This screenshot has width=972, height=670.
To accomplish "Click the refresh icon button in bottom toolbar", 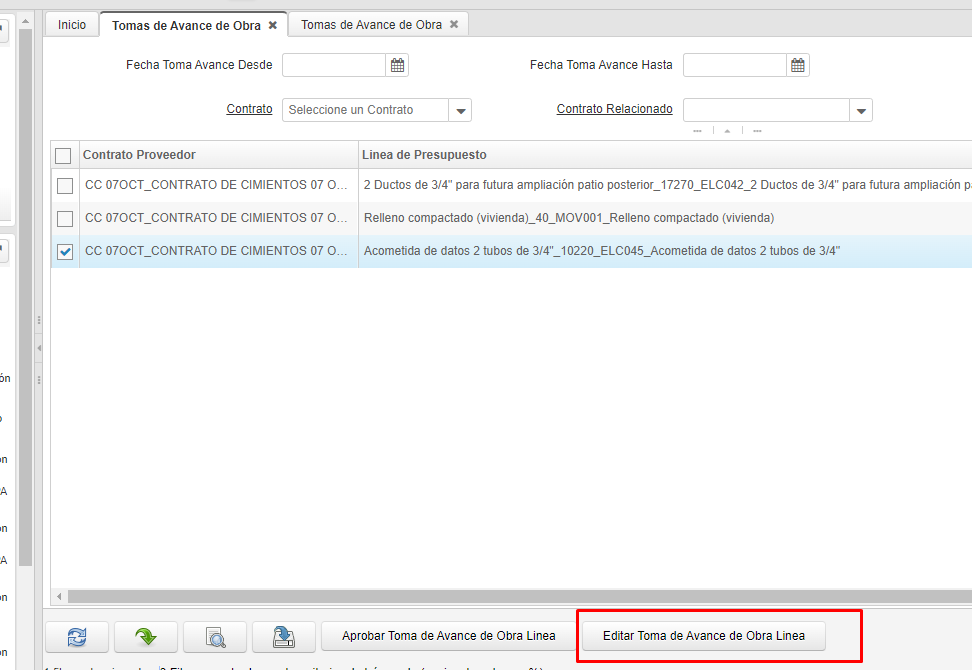I will pyautogui.click(x=77, y=636).
